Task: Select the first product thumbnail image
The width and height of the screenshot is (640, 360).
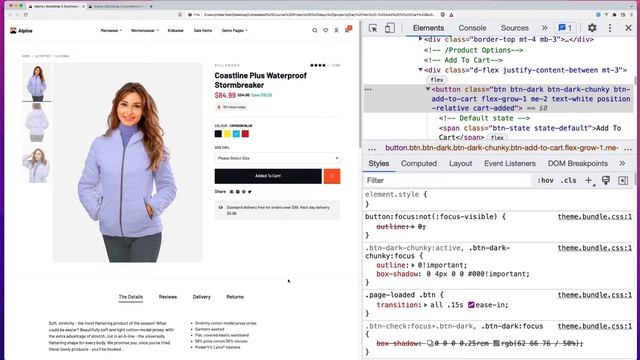Action: (x=37, y=81)
